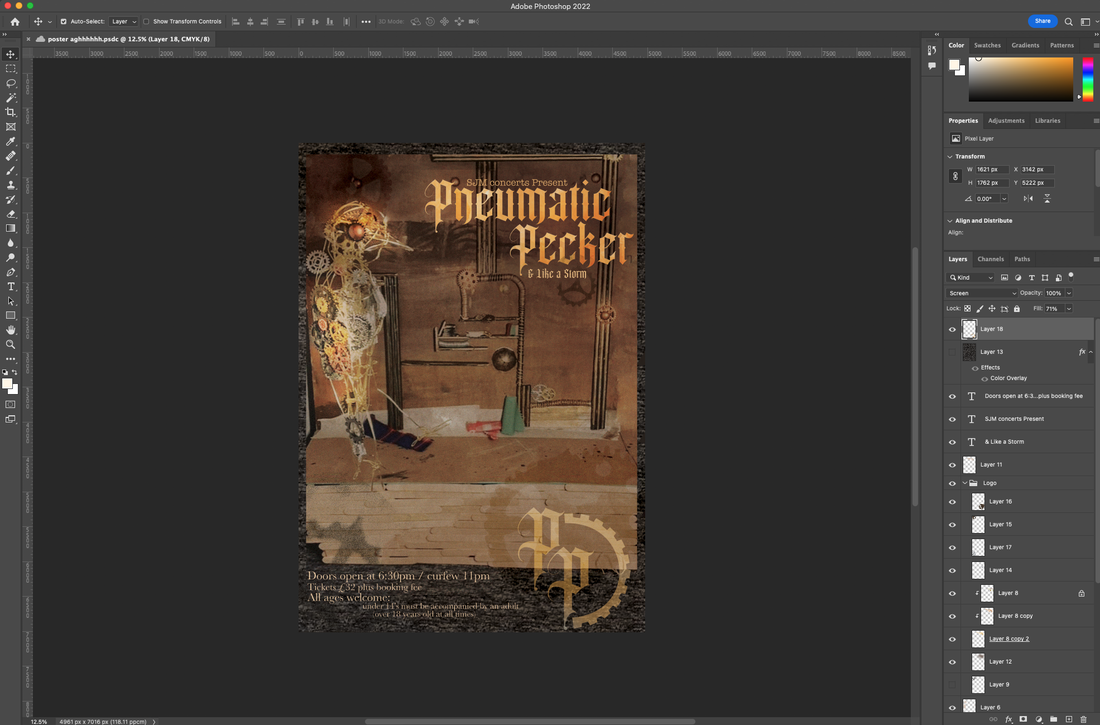Toggle the Auto-Select checkbox
The height and width of the screenshot is (725, 1100).
[63, 22]
